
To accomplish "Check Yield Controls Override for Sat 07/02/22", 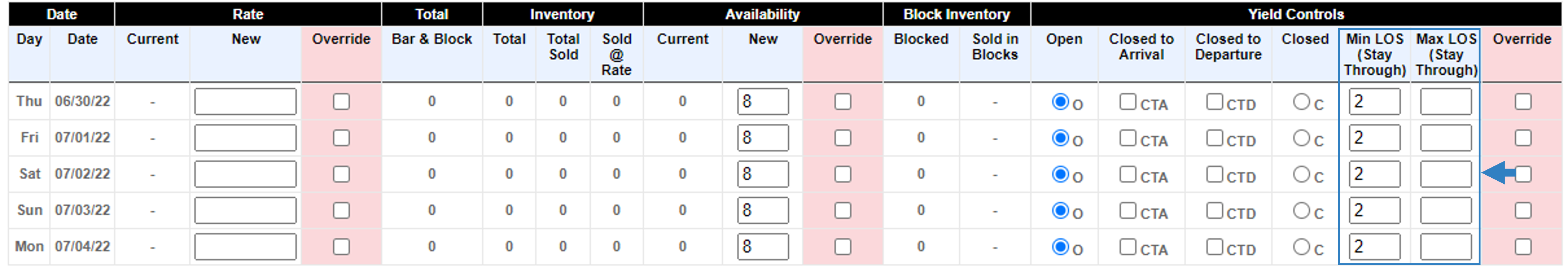I will pyautogui.click(x=1523, y=174).
